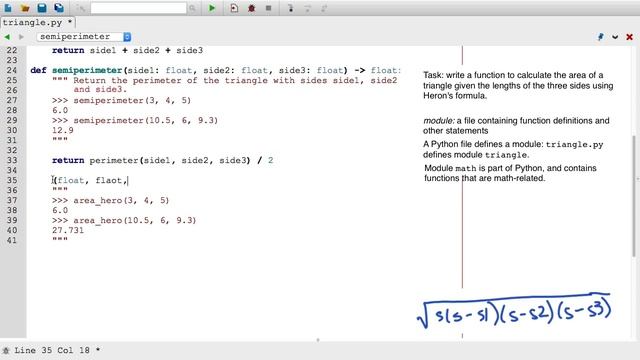This screenshot has height=360, width=640.
Task: Switch to the triangle.py editor tab
Action: click(37, 22)
